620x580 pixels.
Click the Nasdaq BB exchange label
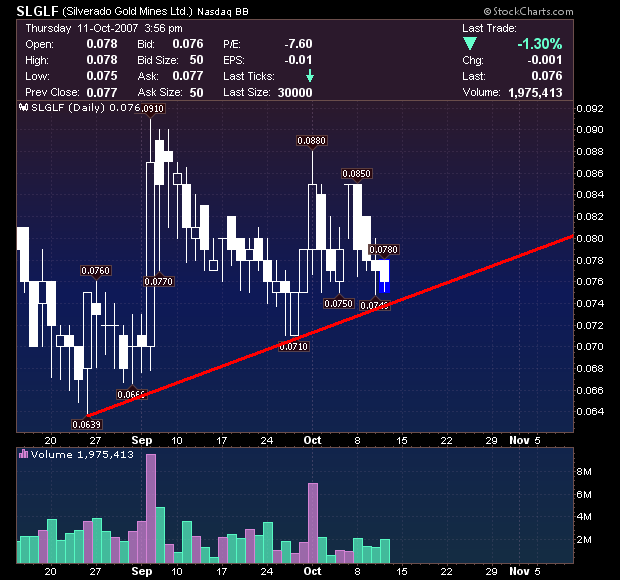pyautogui.click(x=223, y=12)
